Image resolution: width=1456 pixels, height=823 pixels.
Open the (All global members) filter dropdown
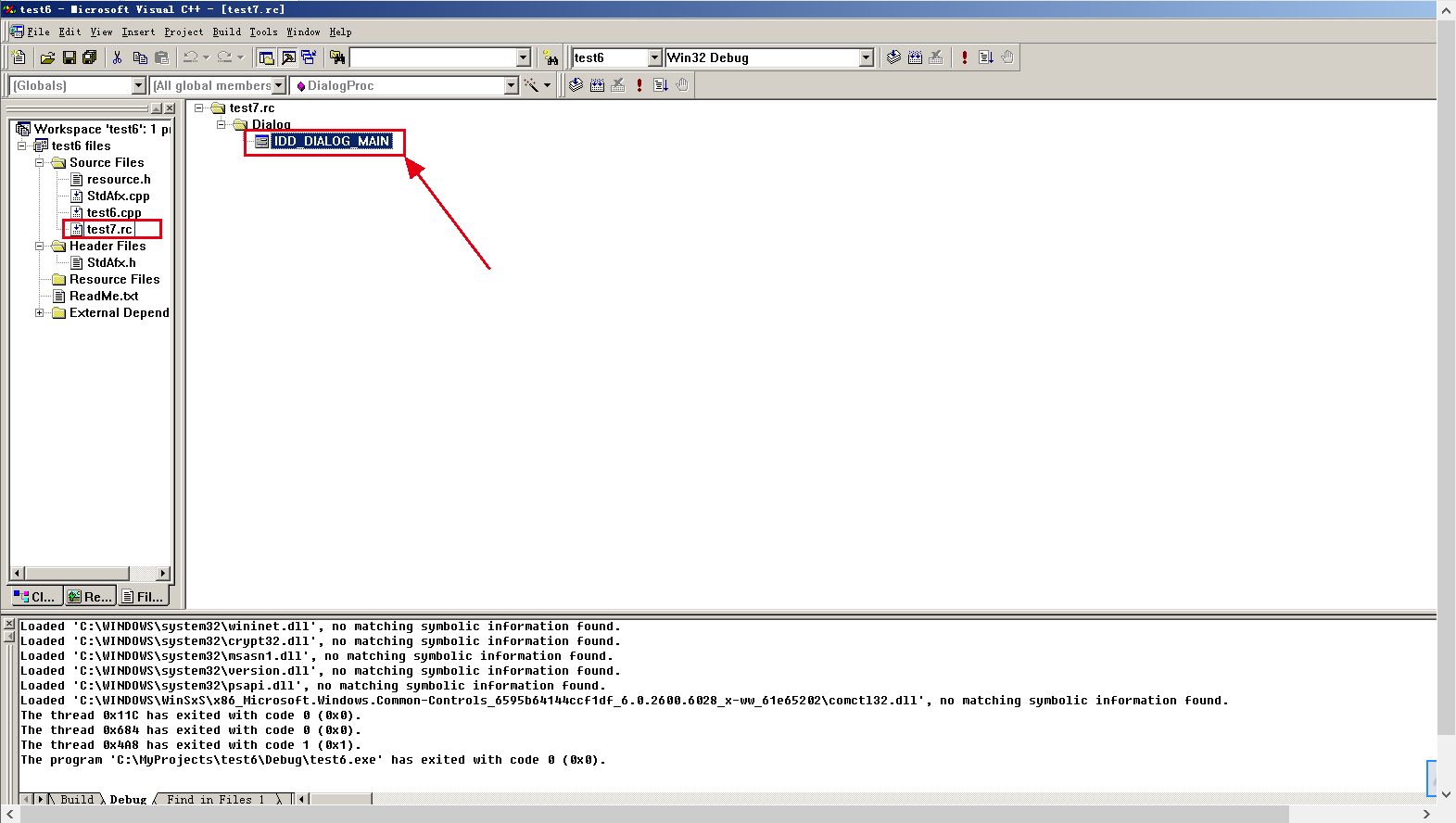278,85
